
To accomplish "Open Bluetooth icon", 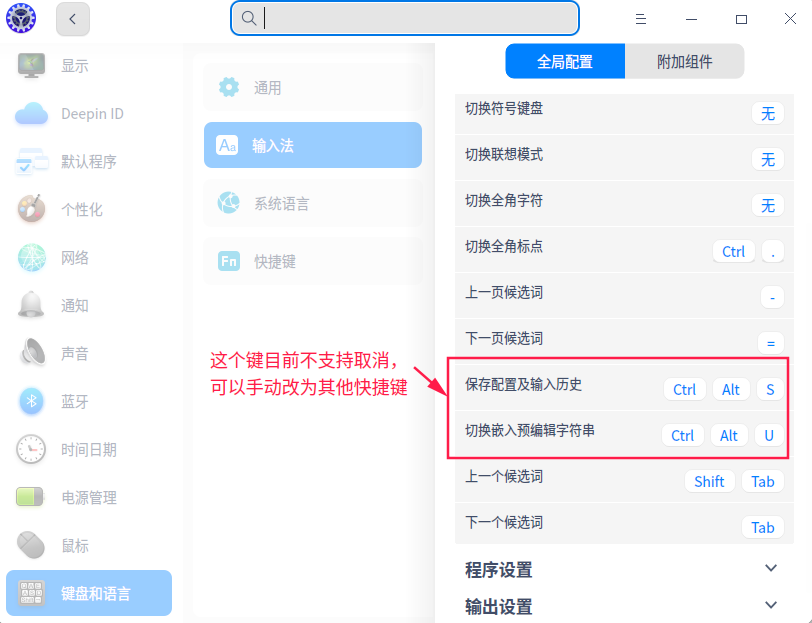I will pos(31,401).
